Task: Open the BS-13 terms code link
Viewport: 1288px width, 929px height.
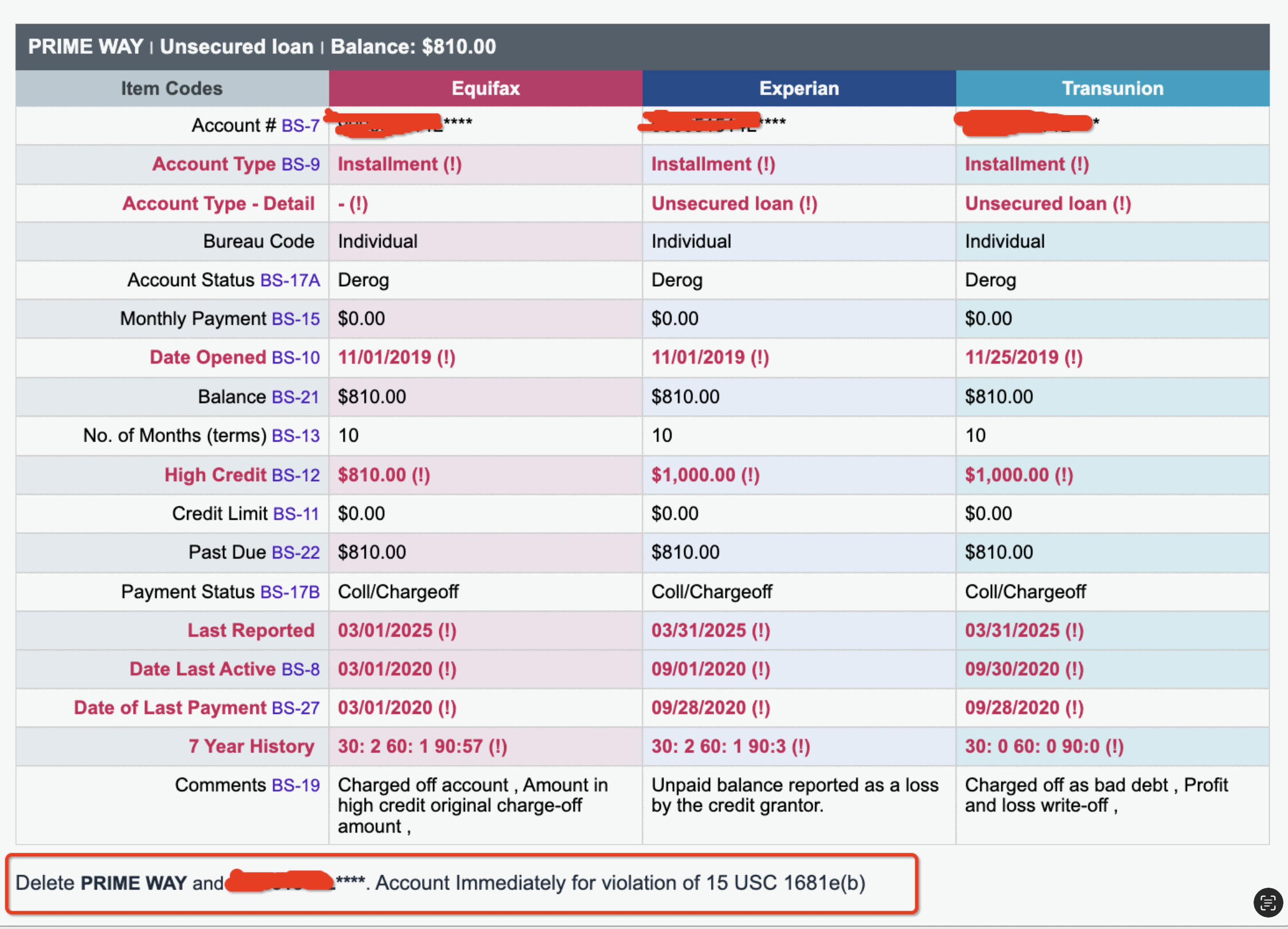Action: [295, 435]
